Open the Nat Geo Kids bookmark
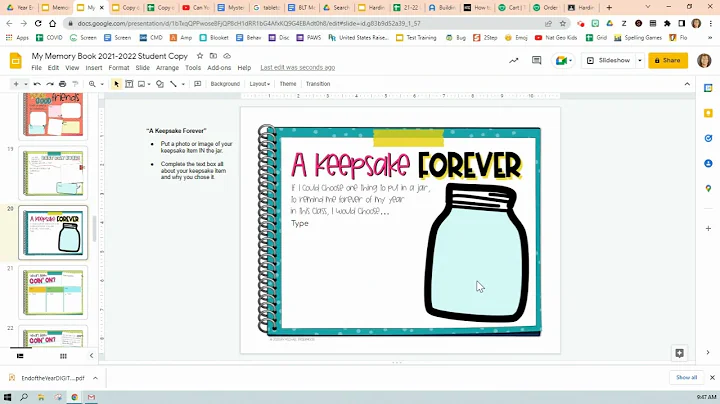 coord(556,38)
